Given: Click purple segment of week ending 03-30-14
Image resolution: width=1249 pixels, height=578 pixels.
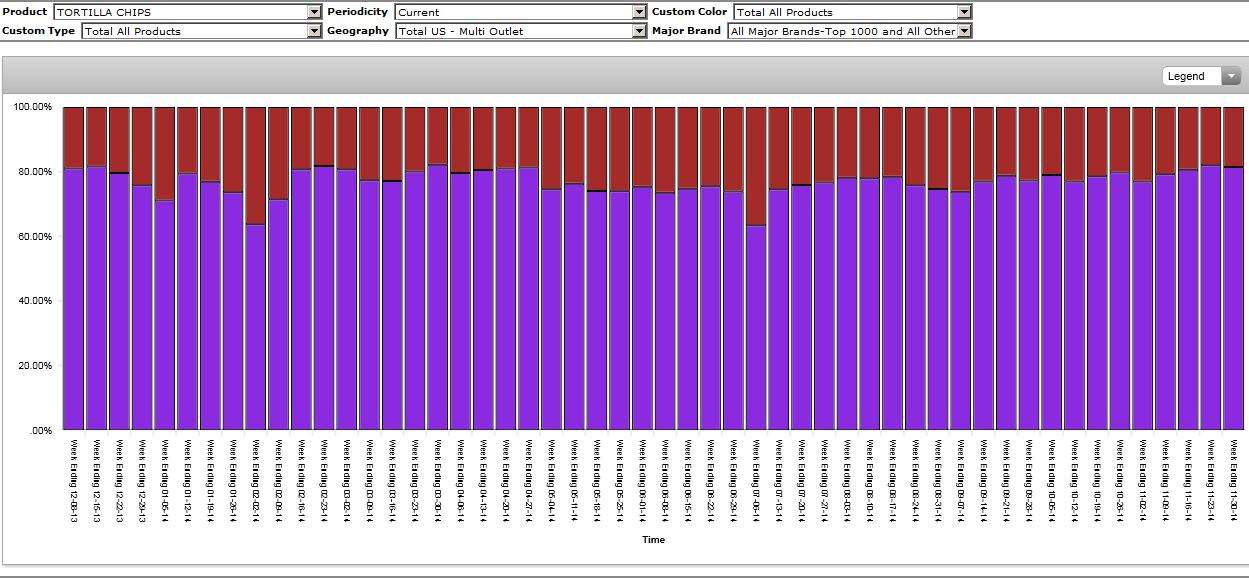Looking at the screenshot, I should pos(437,298).
